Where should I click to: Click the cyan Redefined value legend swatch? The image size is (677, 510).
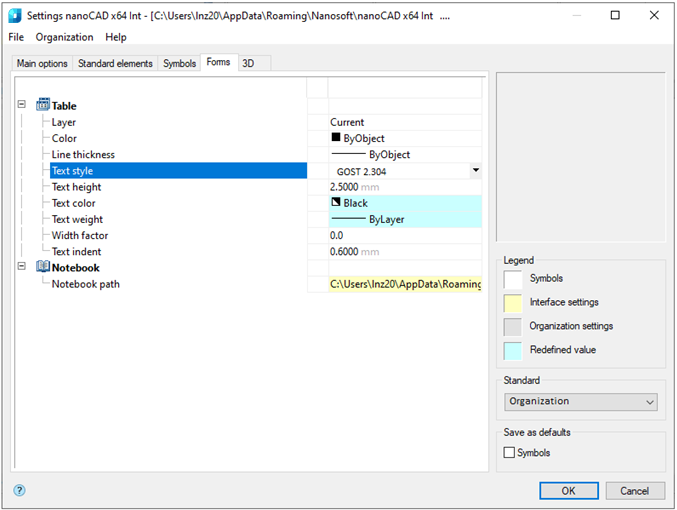pos(513,351)
